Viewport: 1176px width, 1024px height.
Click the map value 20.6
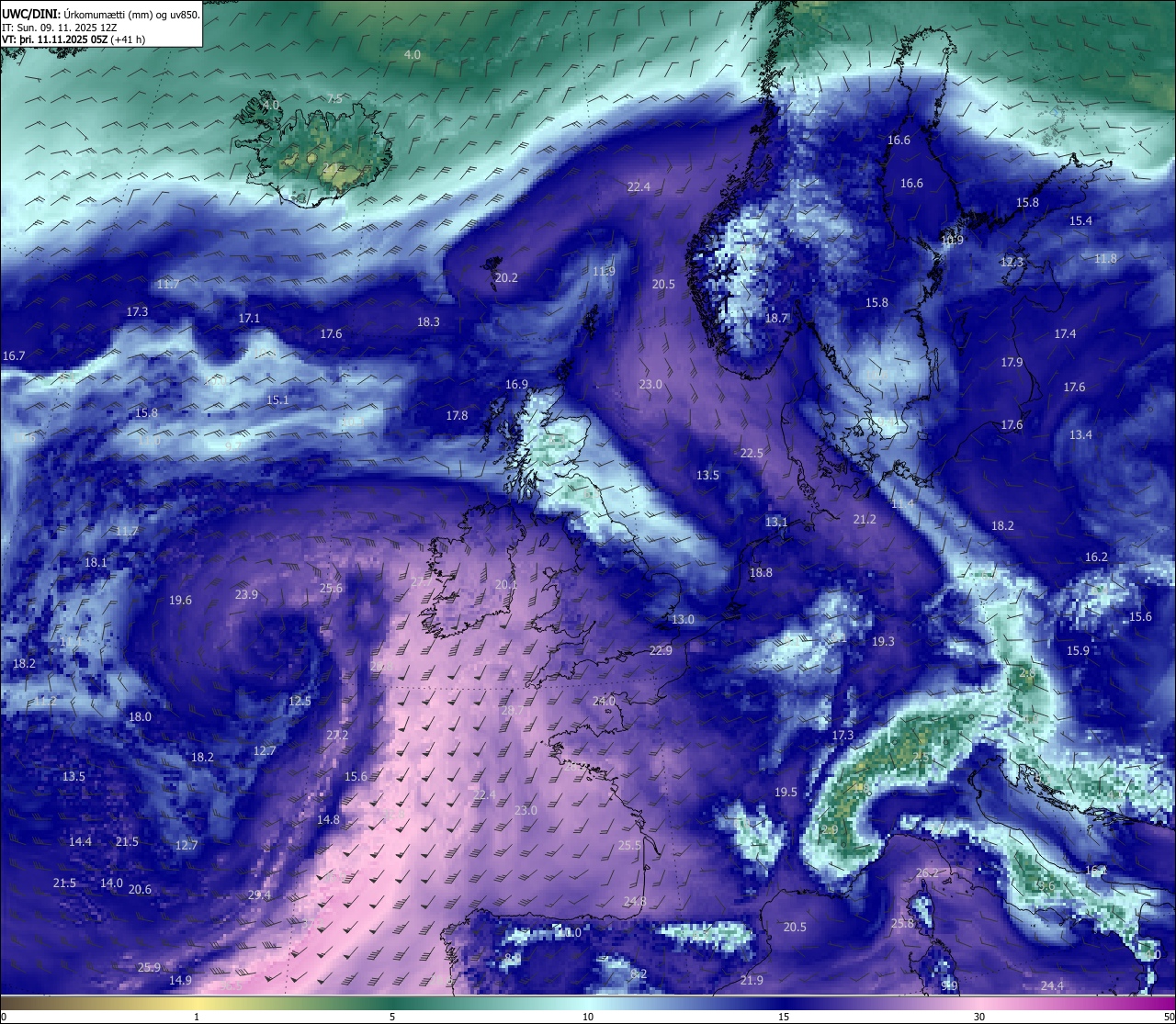click(140, 889)
